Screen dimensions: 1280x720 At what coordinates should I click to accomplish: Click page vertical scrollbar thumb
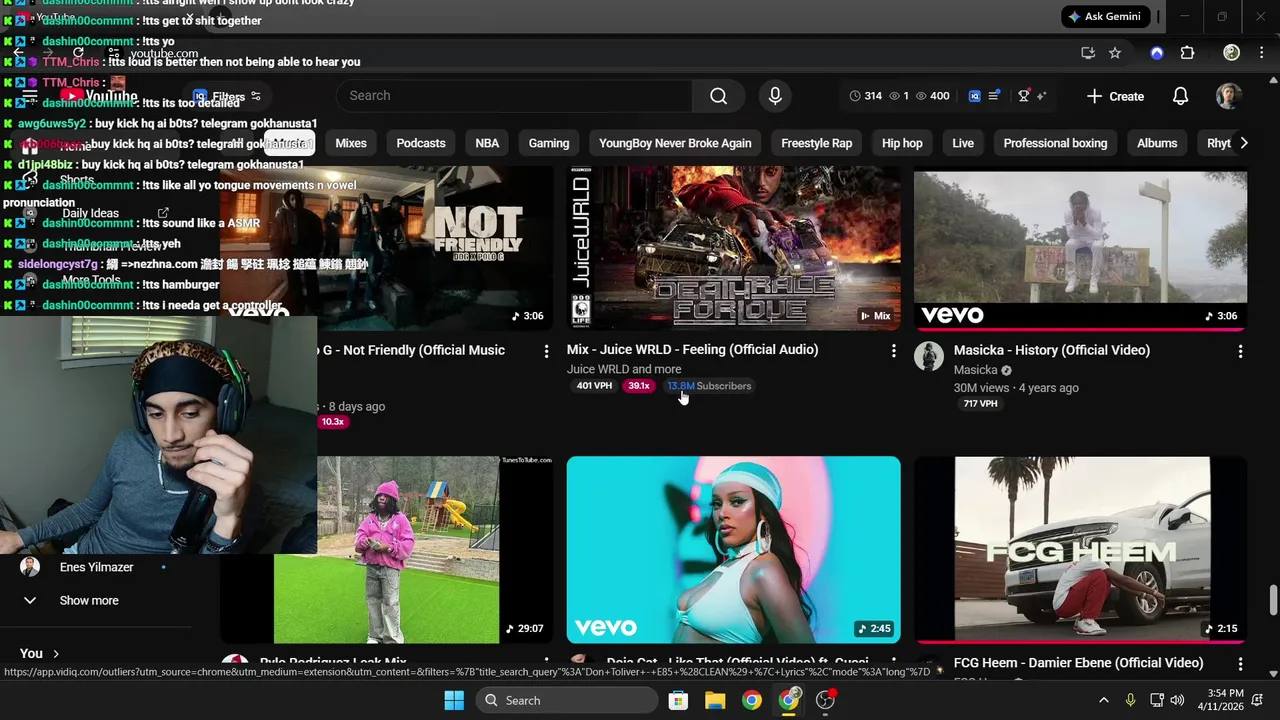click(x=1273, y=600)
